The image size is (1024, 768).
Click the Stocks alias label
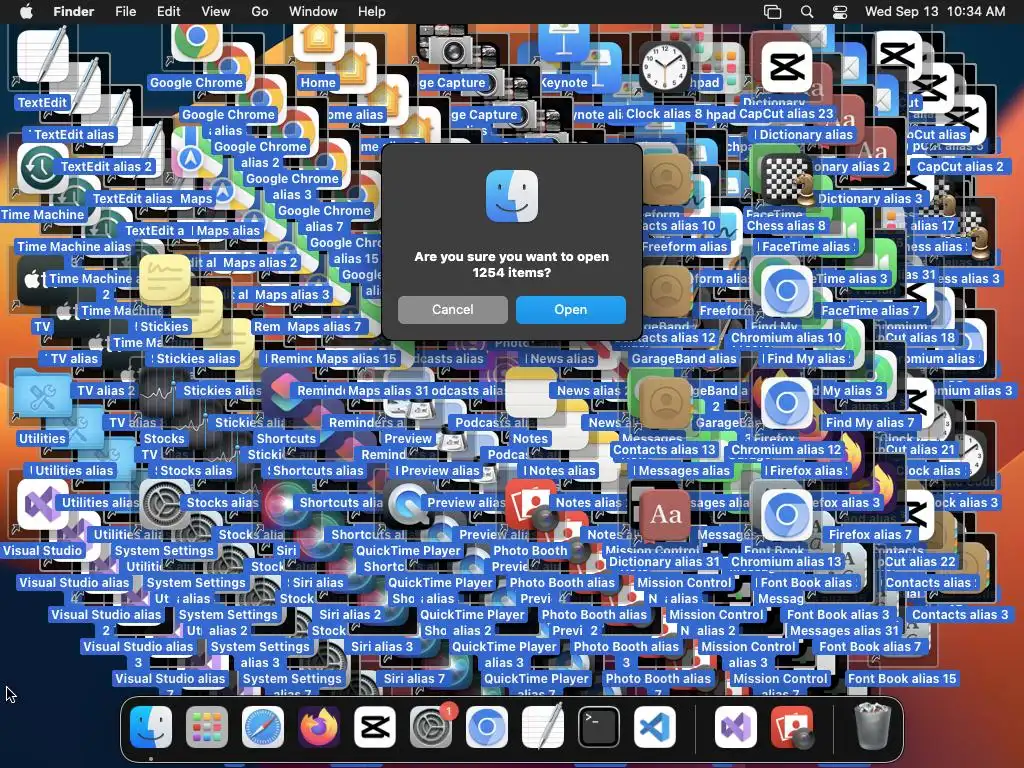pyautogui.click(x=196, y=470)
